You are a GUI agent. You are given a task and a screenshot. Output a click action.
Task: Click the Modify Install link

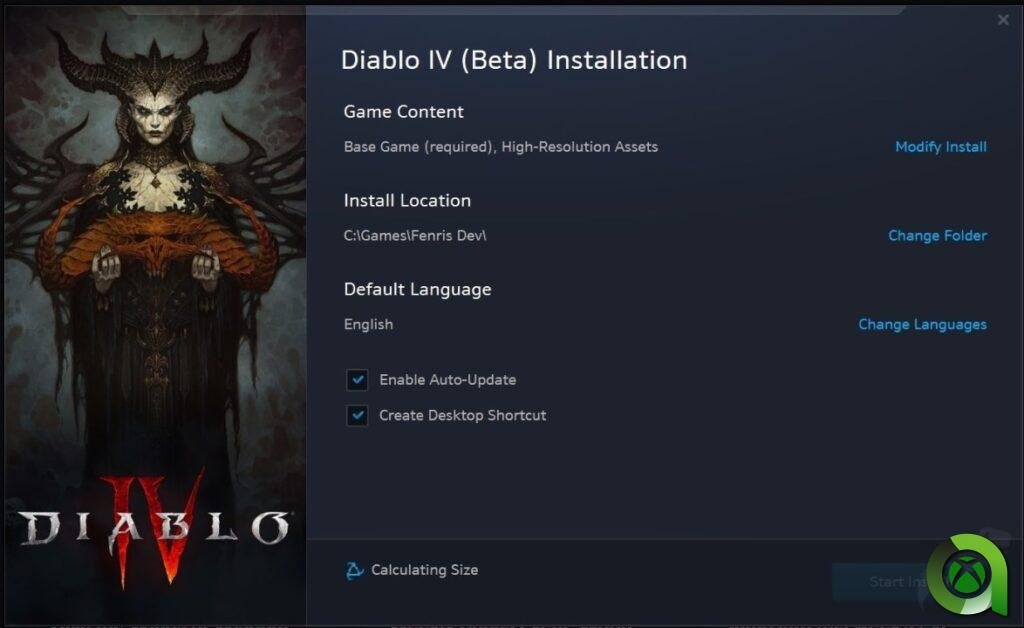click(940, 147)
